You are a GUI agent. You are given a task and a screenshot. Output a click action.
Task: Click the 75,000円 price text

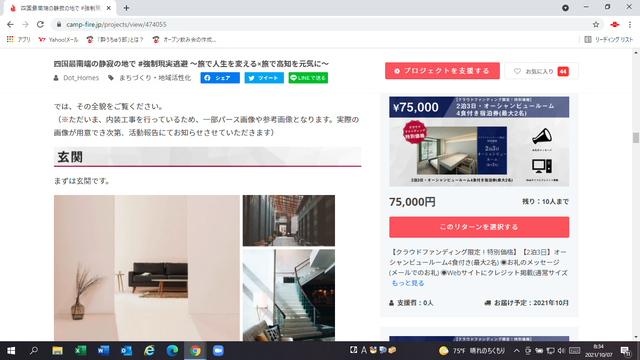412,202
